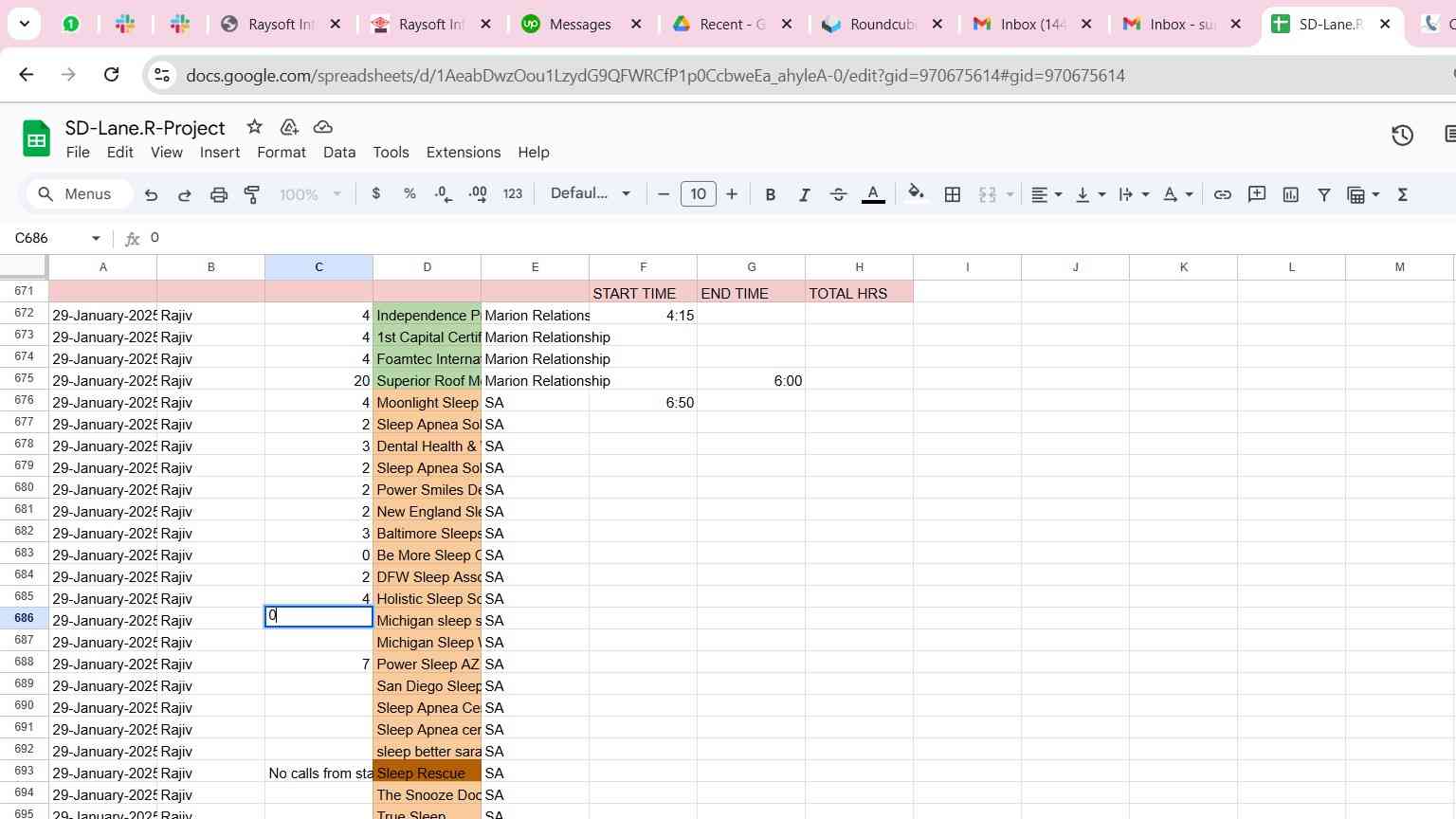This screenshot has height=819, width=1456.
Task: Expand horizontal align dropdown
Action: [x=1058, y=194]
